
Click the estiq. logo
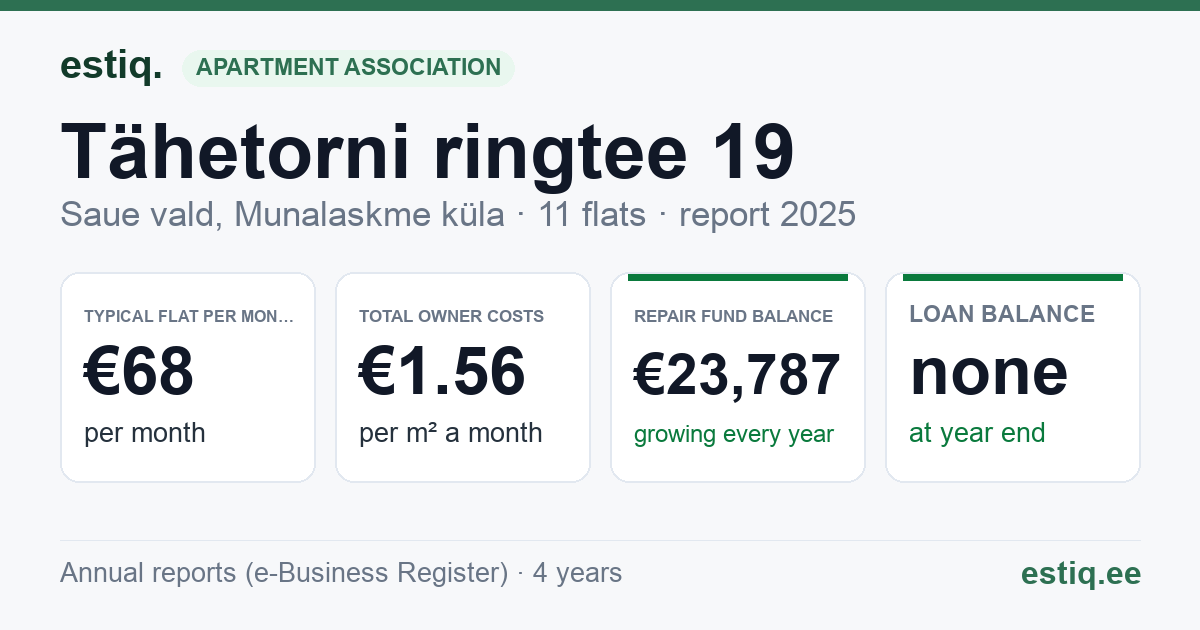click(x=111, y=66)
